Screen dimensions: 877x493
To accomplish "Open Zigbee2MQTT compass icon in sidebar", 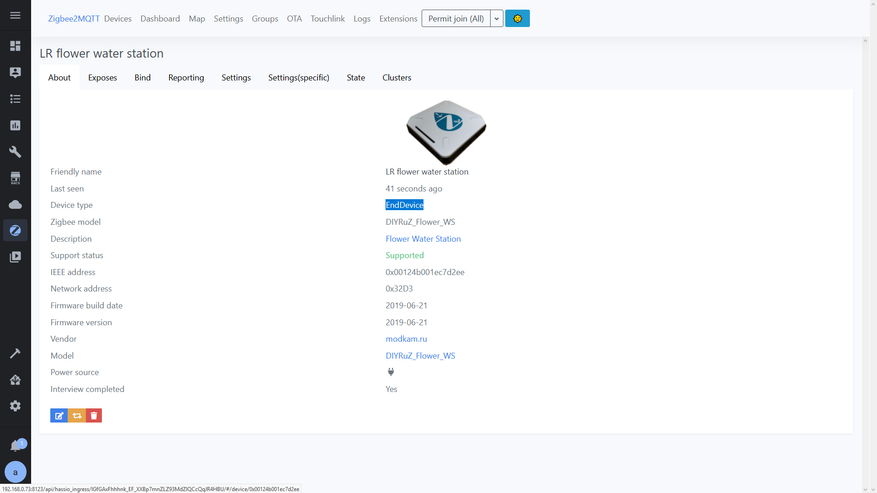I will tap(15, 231).
